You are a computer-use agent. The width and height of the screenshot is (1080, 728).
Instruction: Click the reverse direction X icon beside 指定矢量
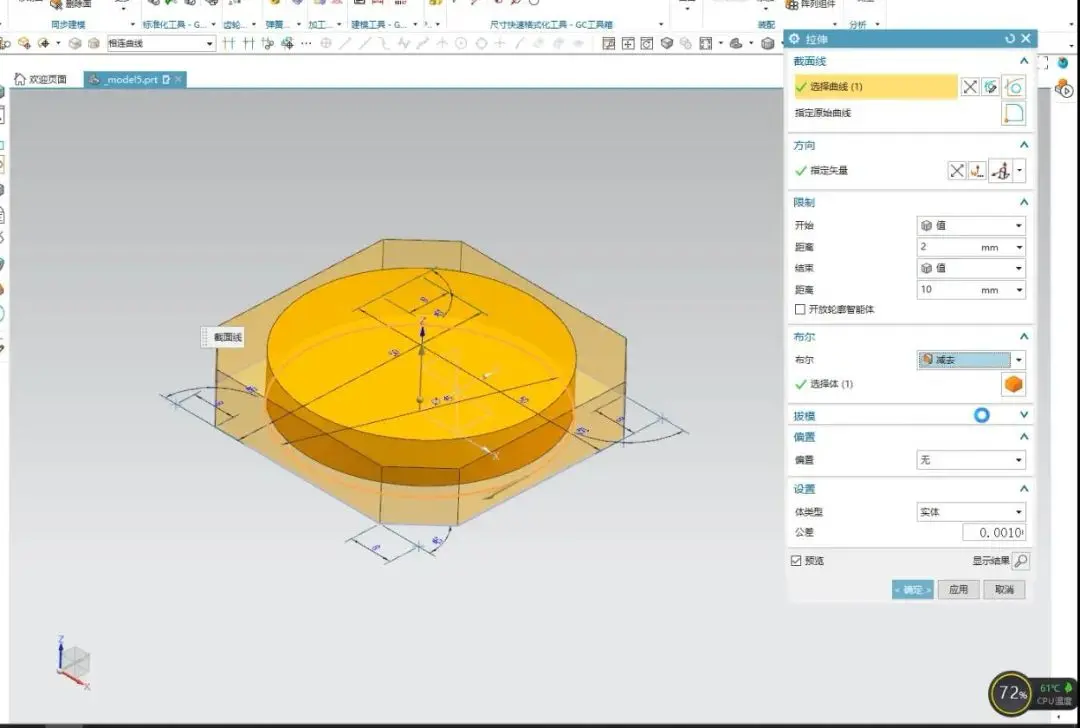(957, 171)
